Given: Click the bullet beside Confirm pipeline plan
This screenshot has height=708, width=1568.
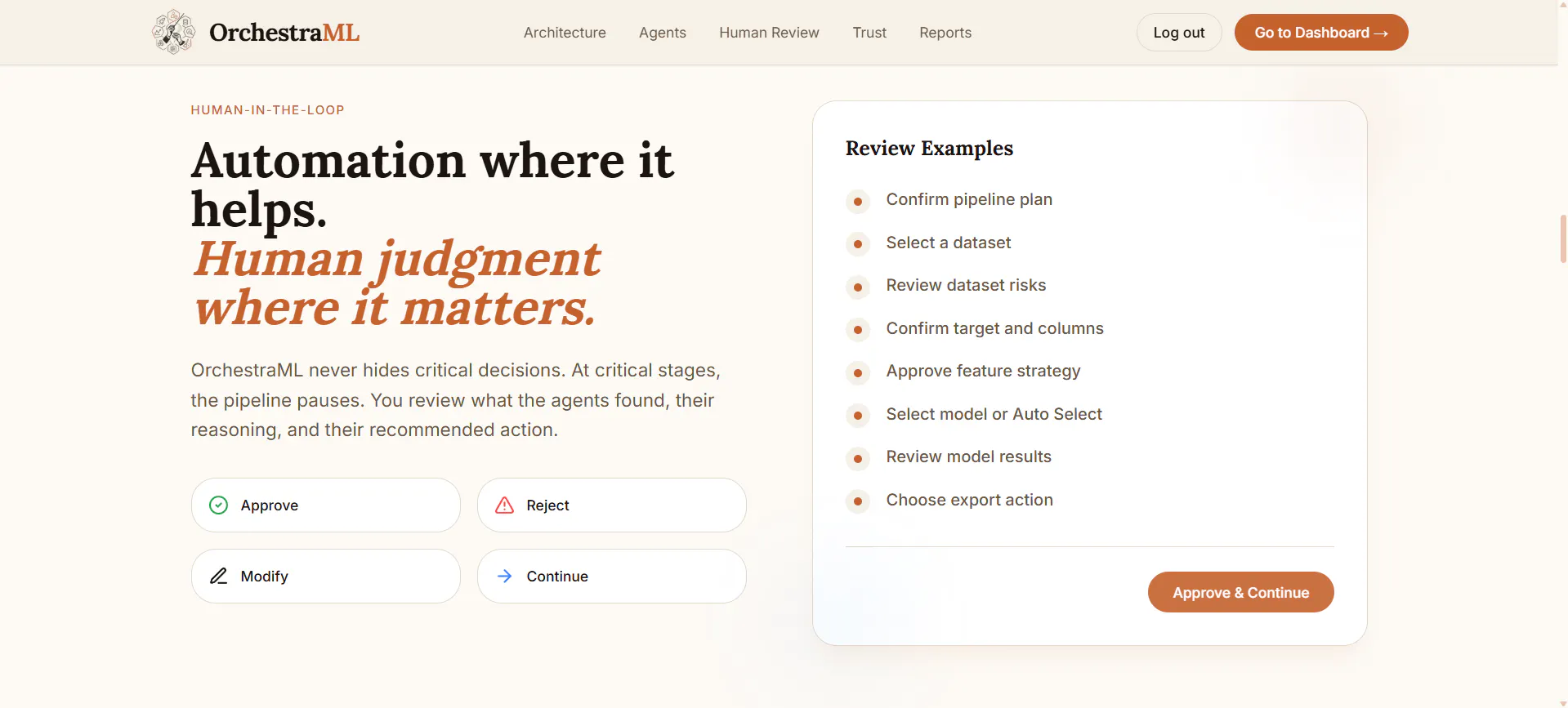Looking at the screenshot, I should [x=858, y=201].
